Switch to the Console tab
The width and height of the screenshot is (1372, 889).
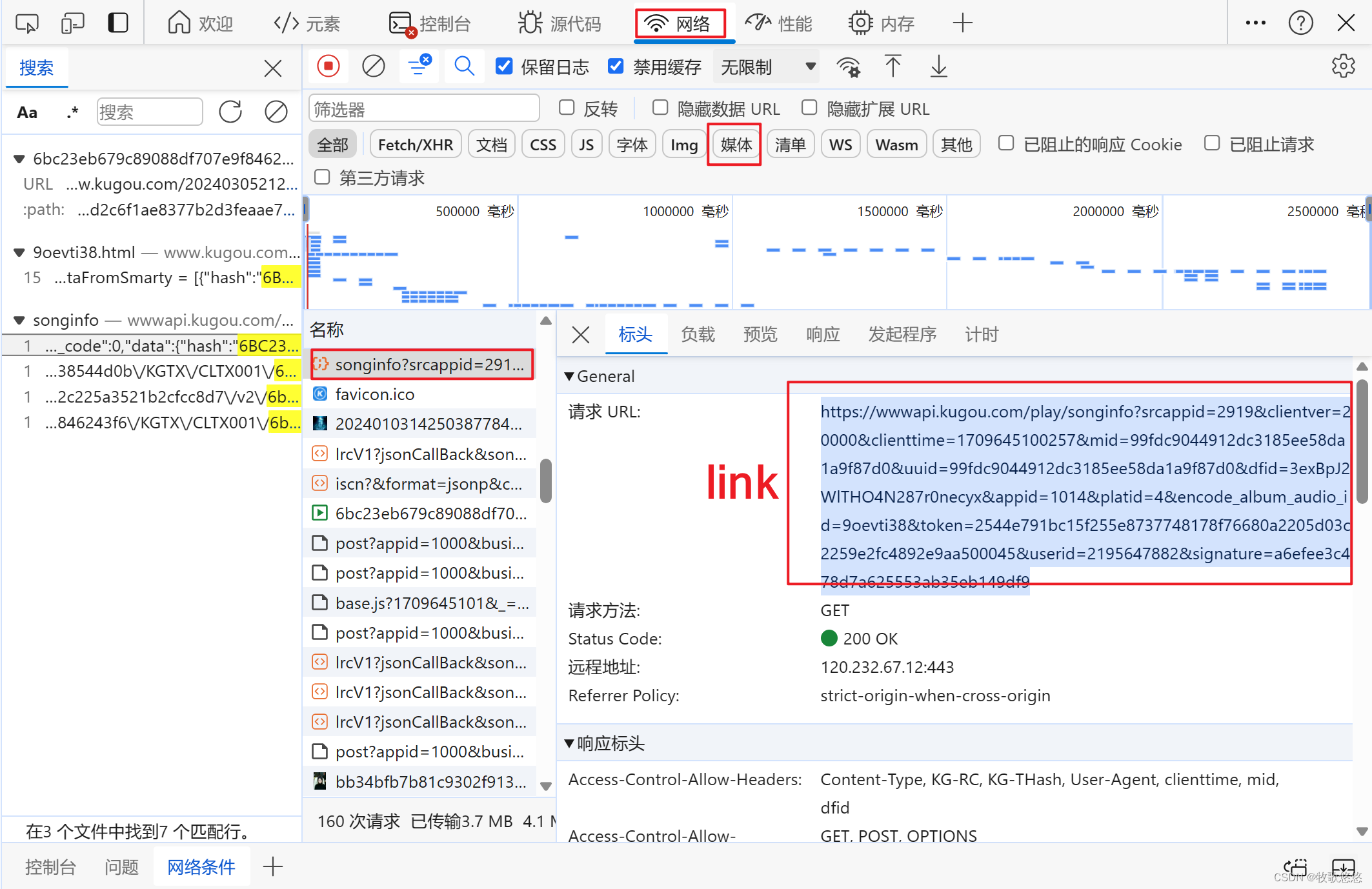pyautogui.click(x=430, y=23)
